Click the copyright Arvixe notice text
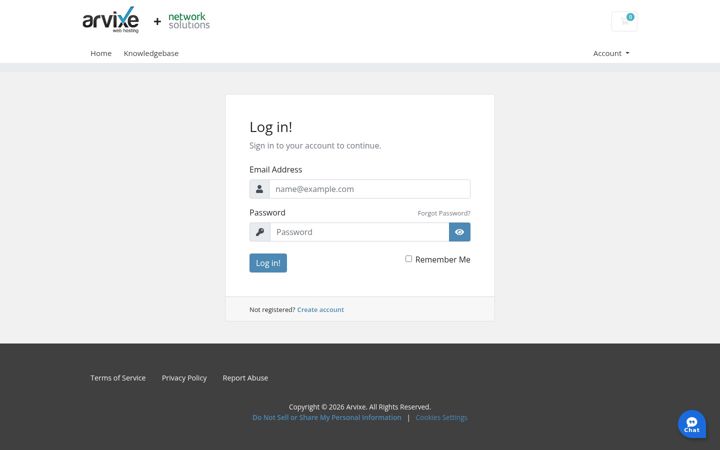 click(360, 407)
